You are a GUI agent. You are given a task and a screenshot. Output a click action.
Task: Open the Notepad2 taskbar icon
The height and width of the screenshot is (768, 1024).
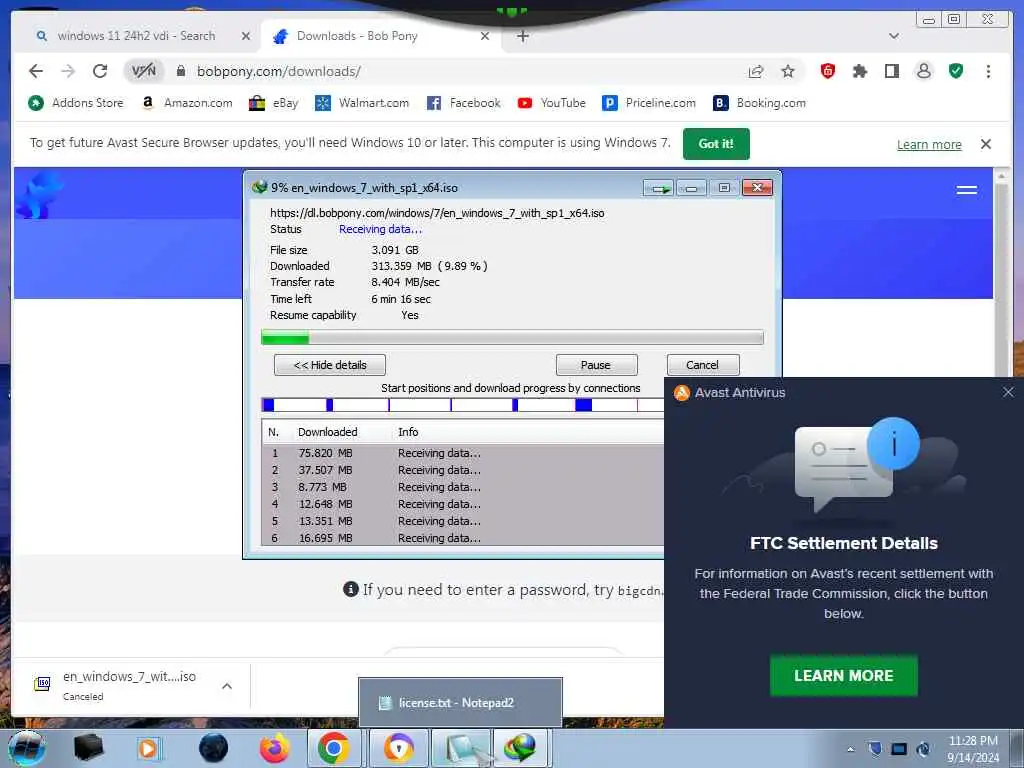[461, 748]
